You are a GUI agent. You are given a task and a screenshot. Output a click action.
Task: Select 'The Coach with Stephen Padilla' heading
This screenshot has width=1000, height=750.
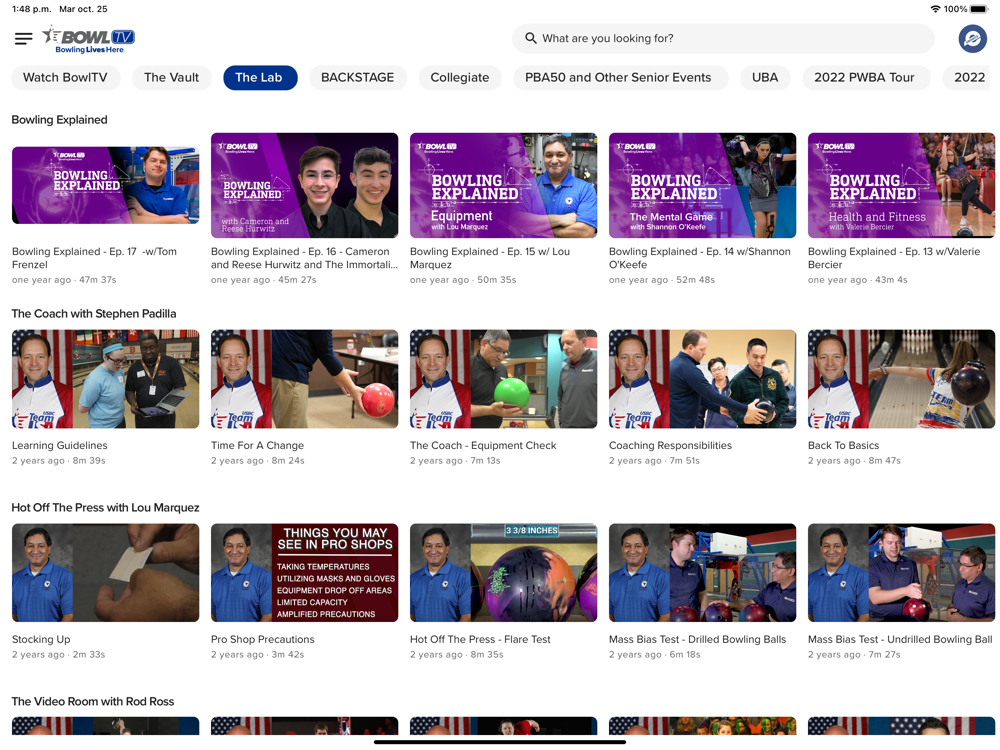pyautogui.click(x=94, y=313)
